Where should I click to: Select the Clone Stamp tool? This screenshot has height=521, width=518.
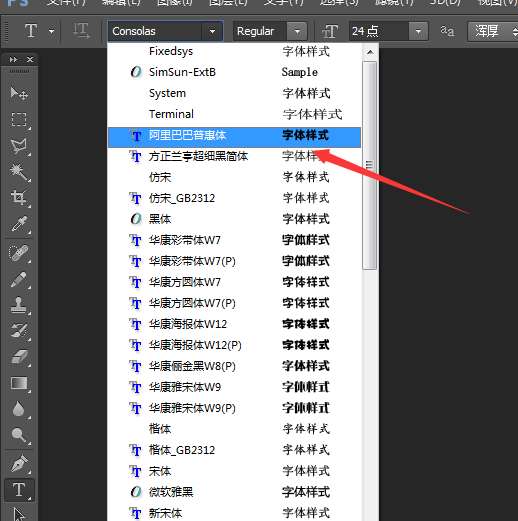19,305
